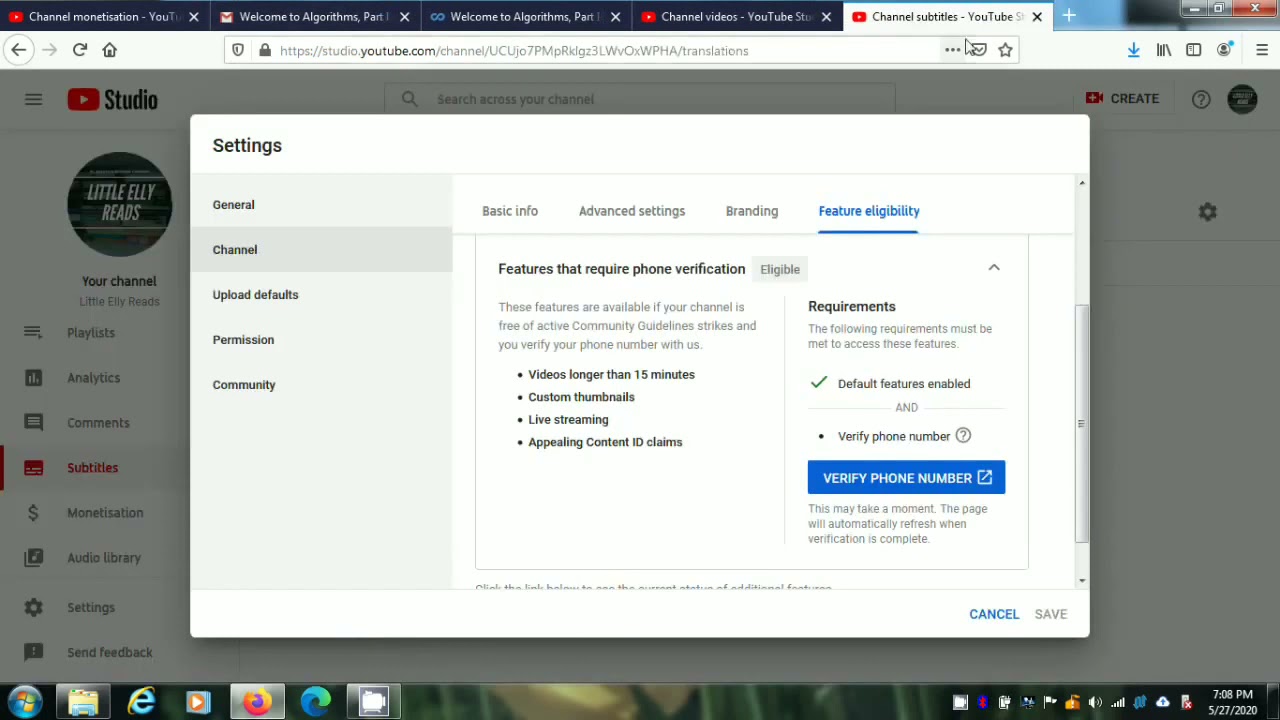Cancel the Settings dialog

[994, 614]
